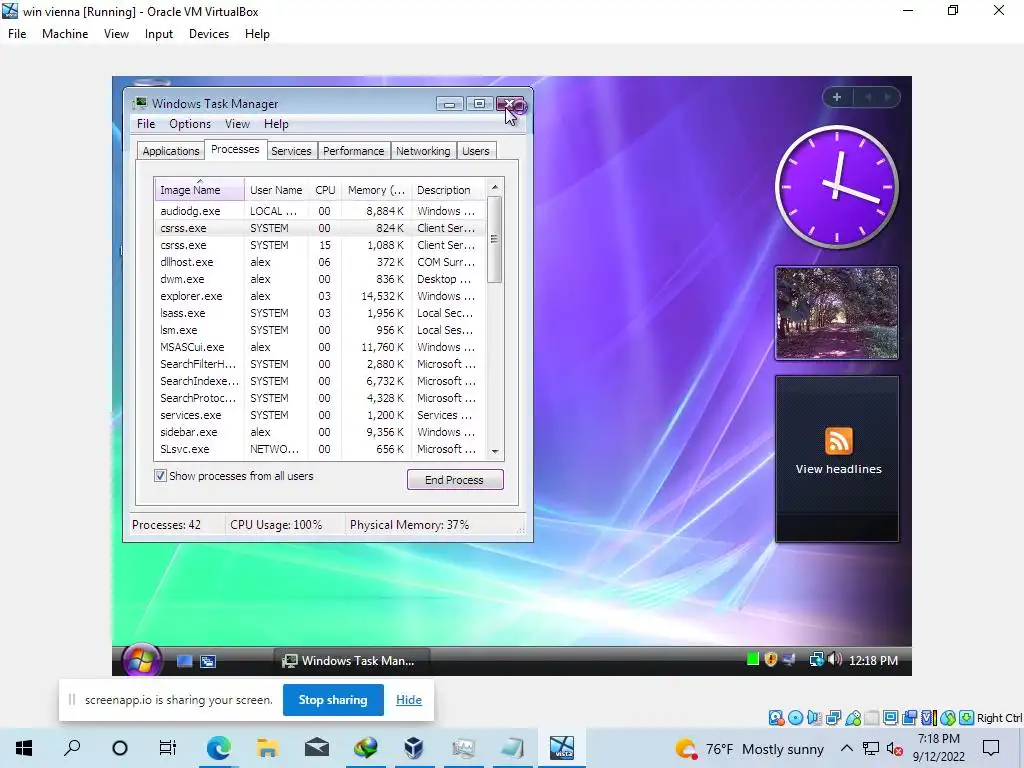The image size is (1024, 768).
Task: Click VirtualBox network adapters indicator icon
Action: click(833, 718)
